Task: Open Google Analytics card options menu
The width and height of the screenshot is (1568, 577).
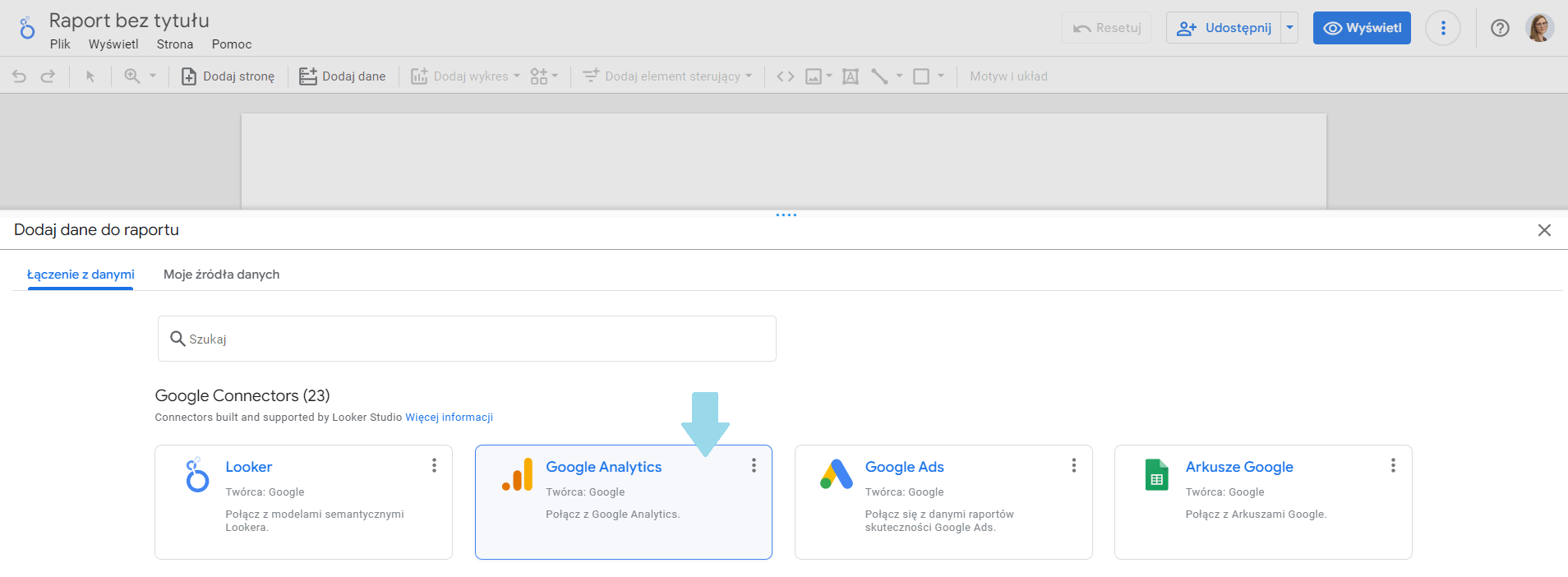Action: pos(754,466)
